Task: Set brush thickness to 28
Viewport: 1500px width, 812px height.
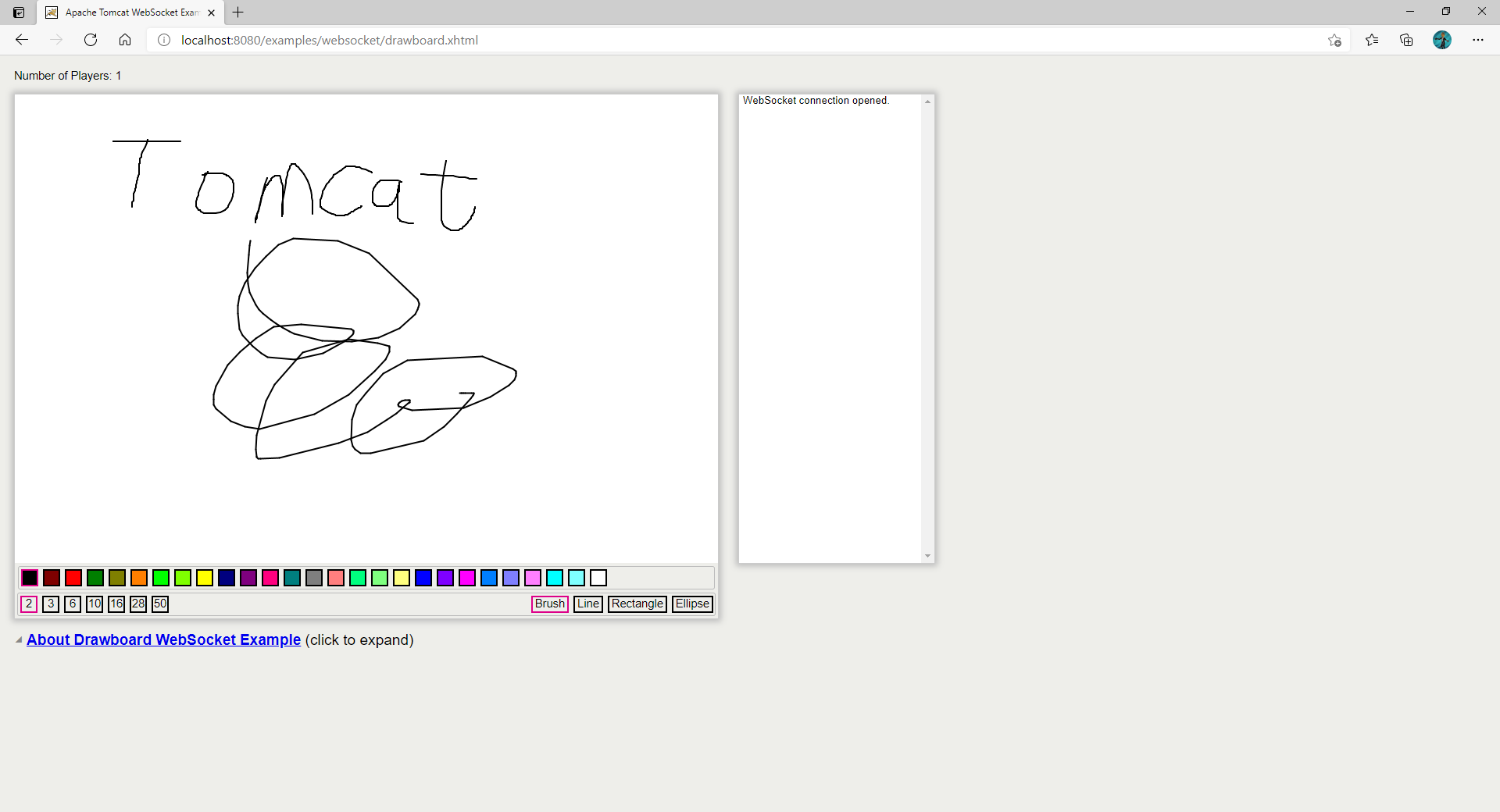Action: pyautogui.click(x=138, y=604)
